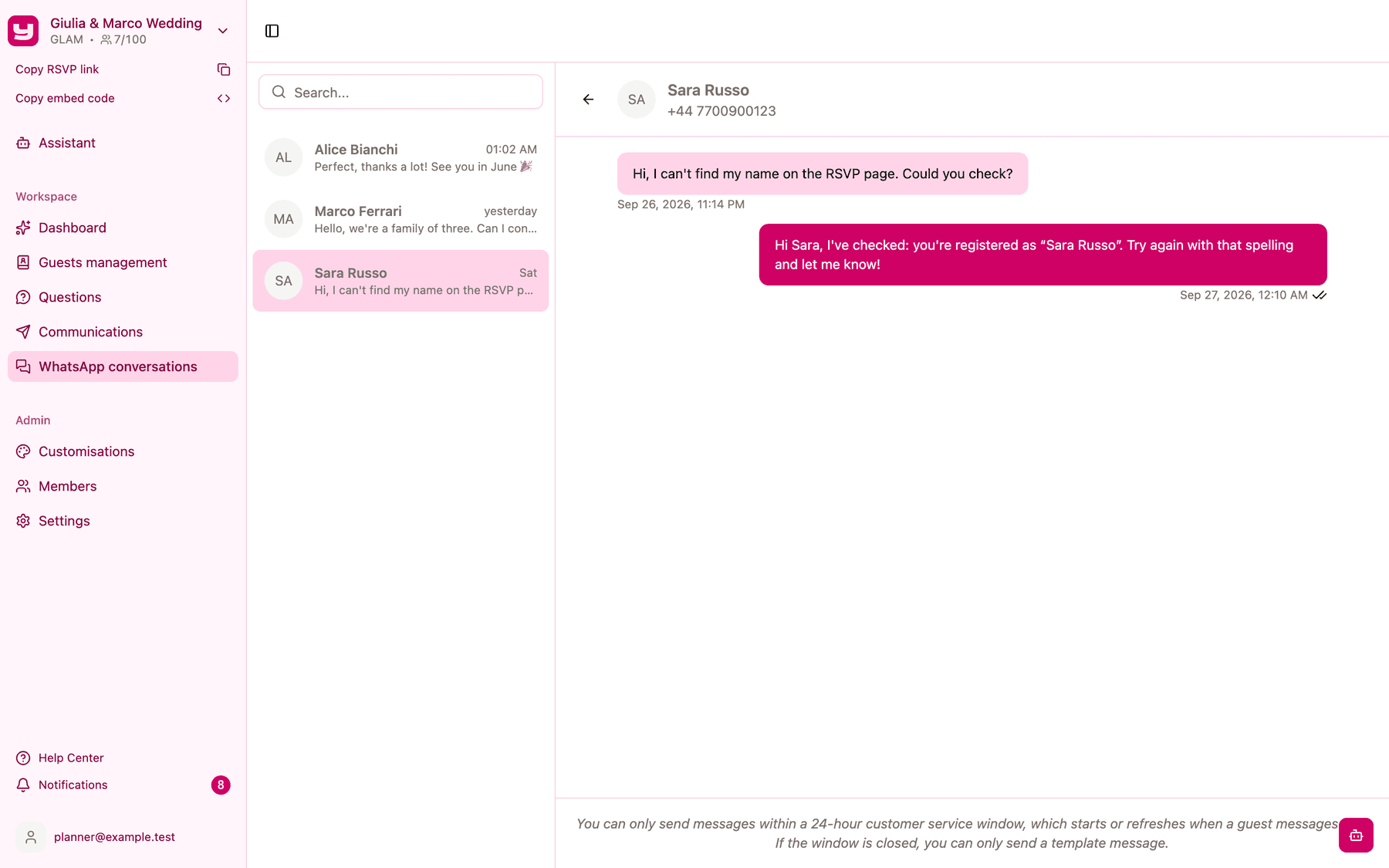The height and width of the screenshot is (868, 1389).
Task: Click the Communications paper plane icon
Action: [23, 332]
